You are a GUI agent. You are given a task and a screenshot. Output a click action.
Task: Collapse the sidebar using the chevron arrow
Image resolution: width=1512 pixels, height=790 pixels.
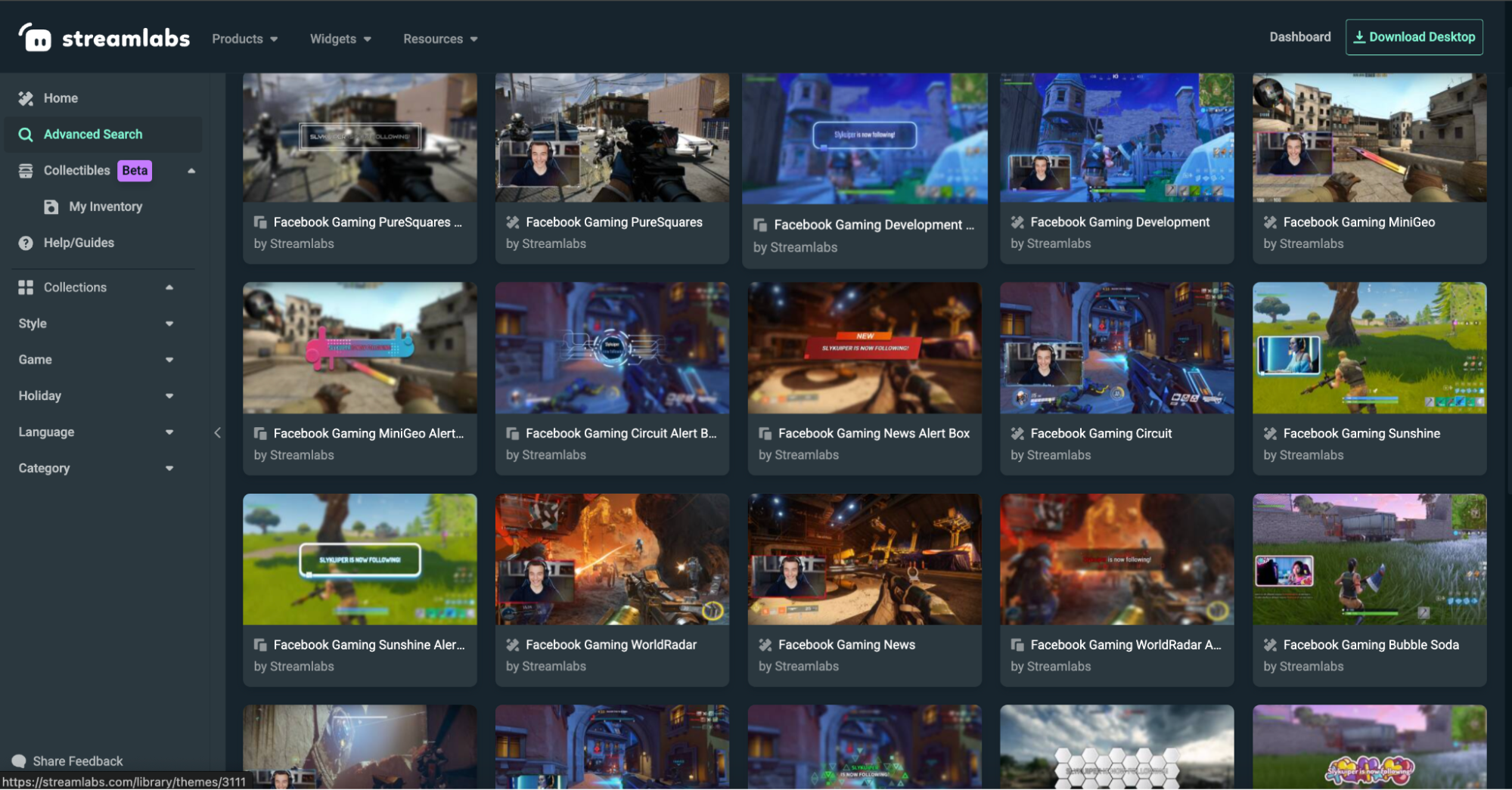pos(217,432)
